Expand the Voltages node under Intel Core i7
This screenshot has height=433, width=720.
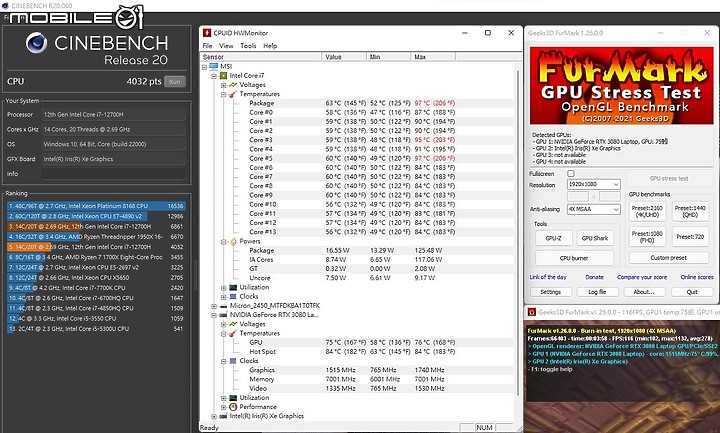pyautogui.click(x=224, y=85)
